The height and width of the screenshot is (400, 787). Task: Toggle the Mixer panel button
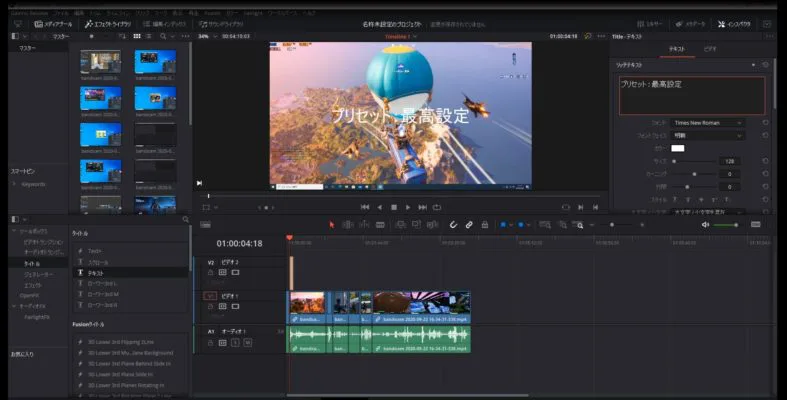click(650, 24)
